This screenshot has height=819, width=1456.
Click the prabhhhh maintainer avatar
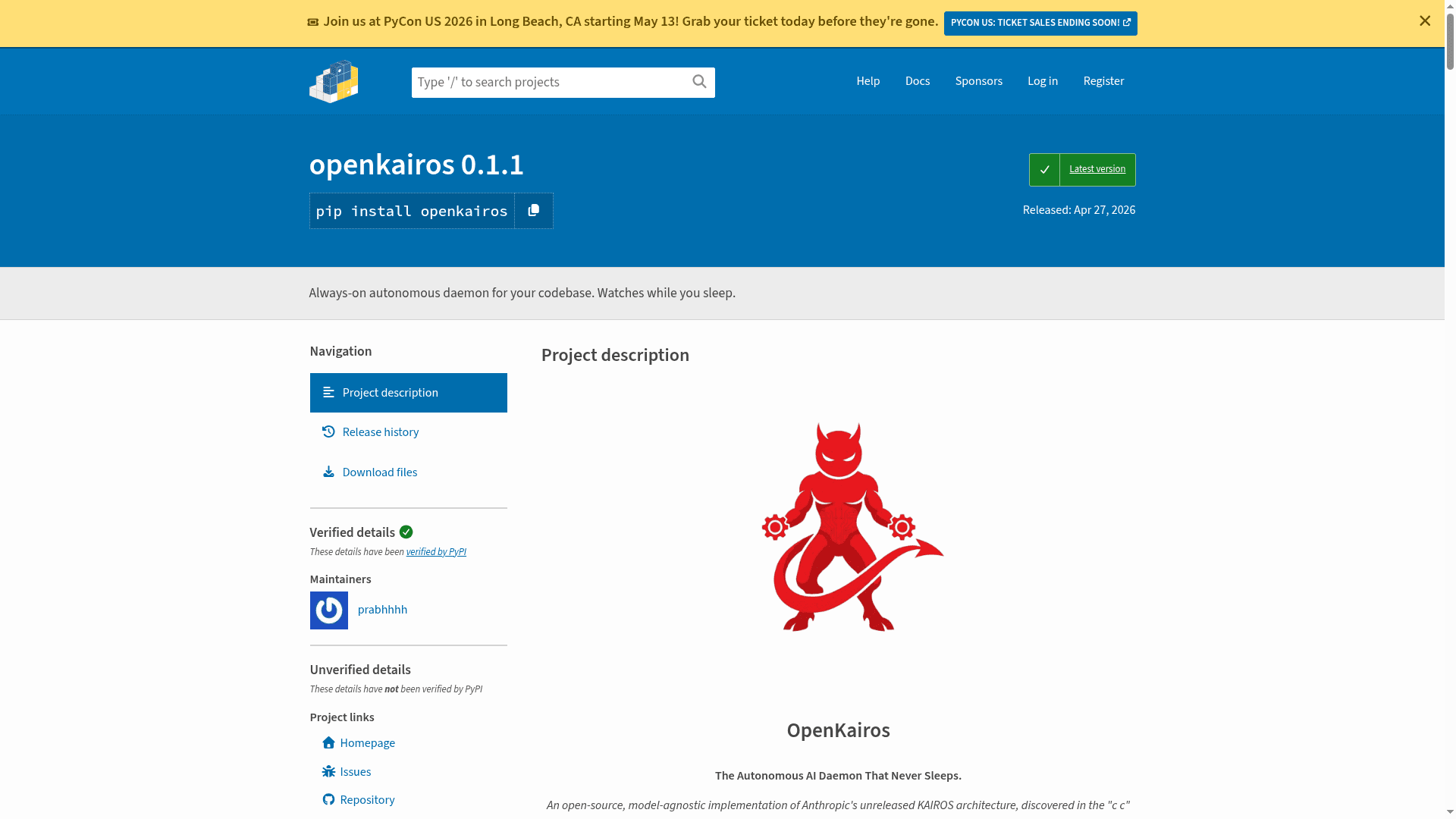click(x=329, y=610)
